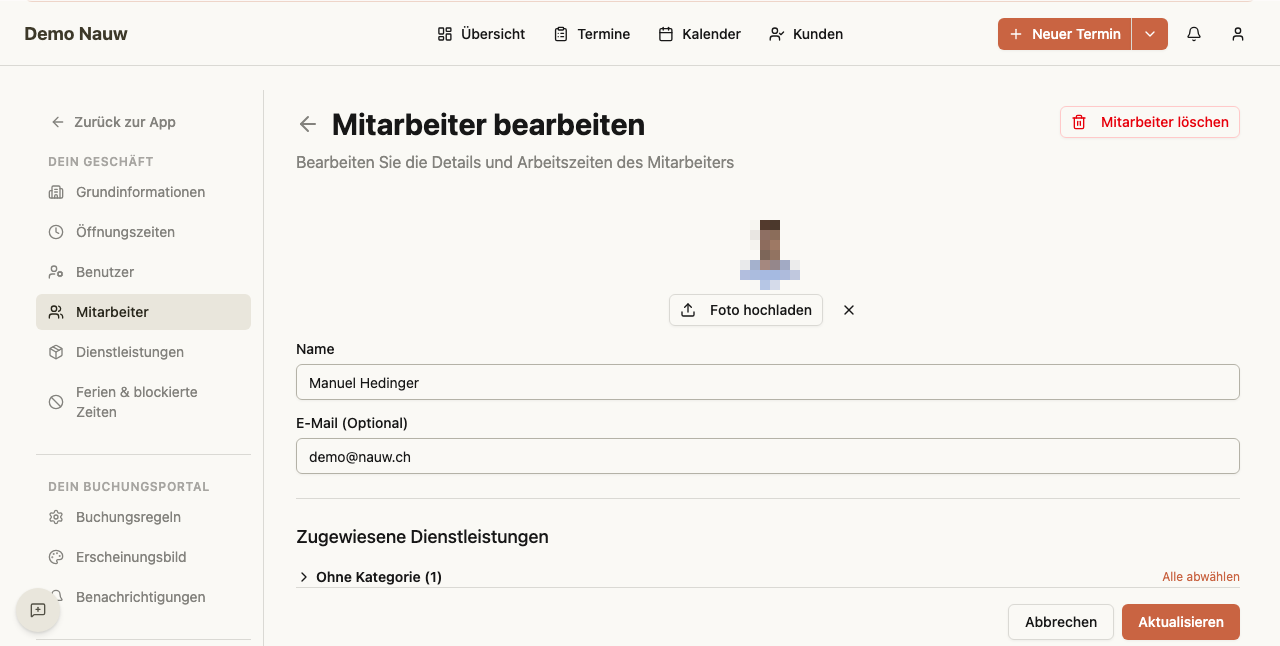Click the Name input field

(768, 382)
